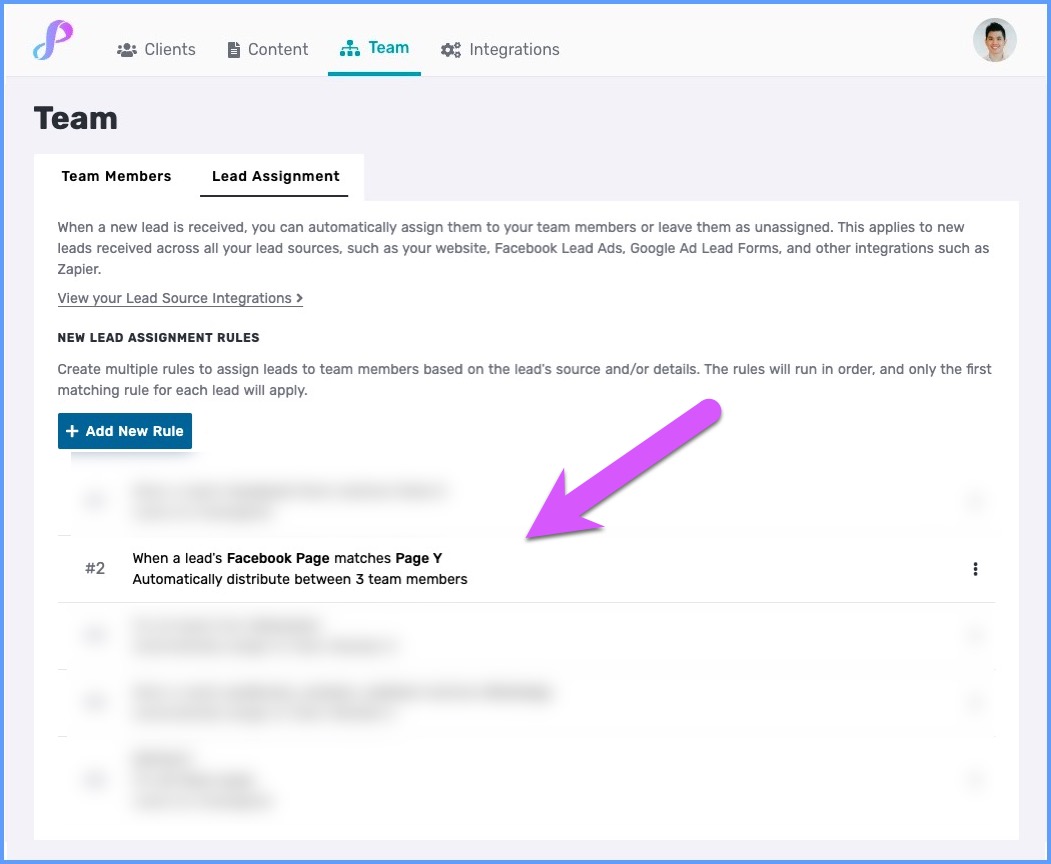Open the options menu for rule #2

click(975, 569)
